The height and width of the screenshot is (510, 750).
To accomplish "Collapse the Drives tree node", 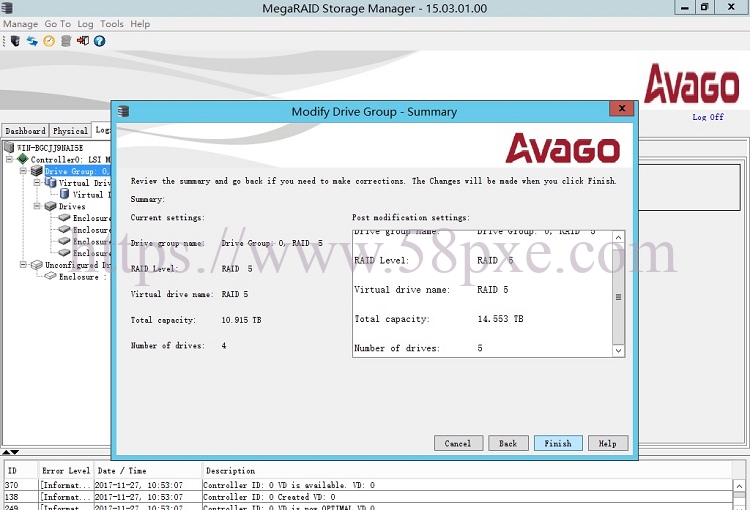I will [37, 206].
